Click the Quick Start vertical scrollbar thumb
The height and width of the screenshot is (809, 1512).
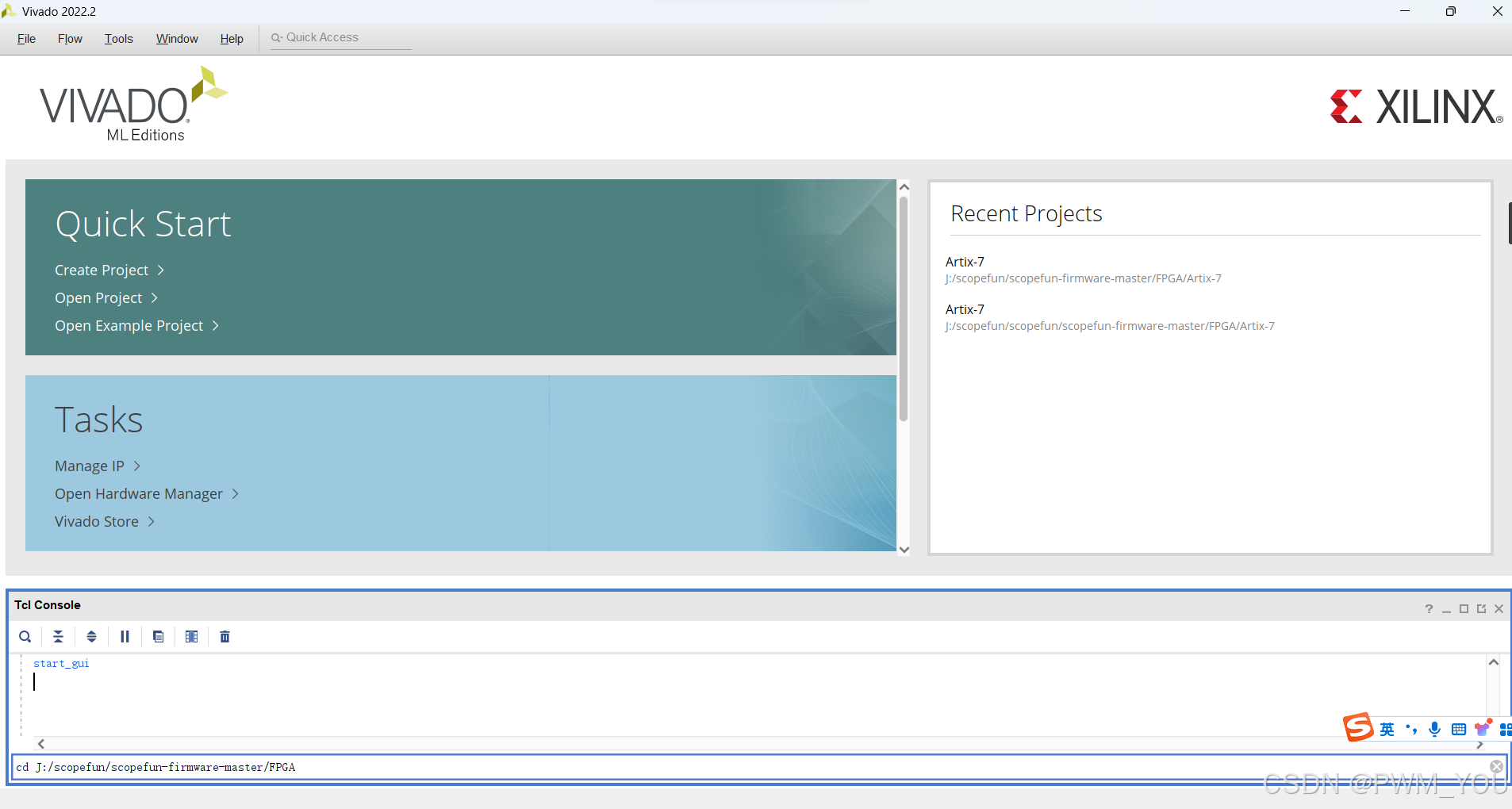point(904,309)
